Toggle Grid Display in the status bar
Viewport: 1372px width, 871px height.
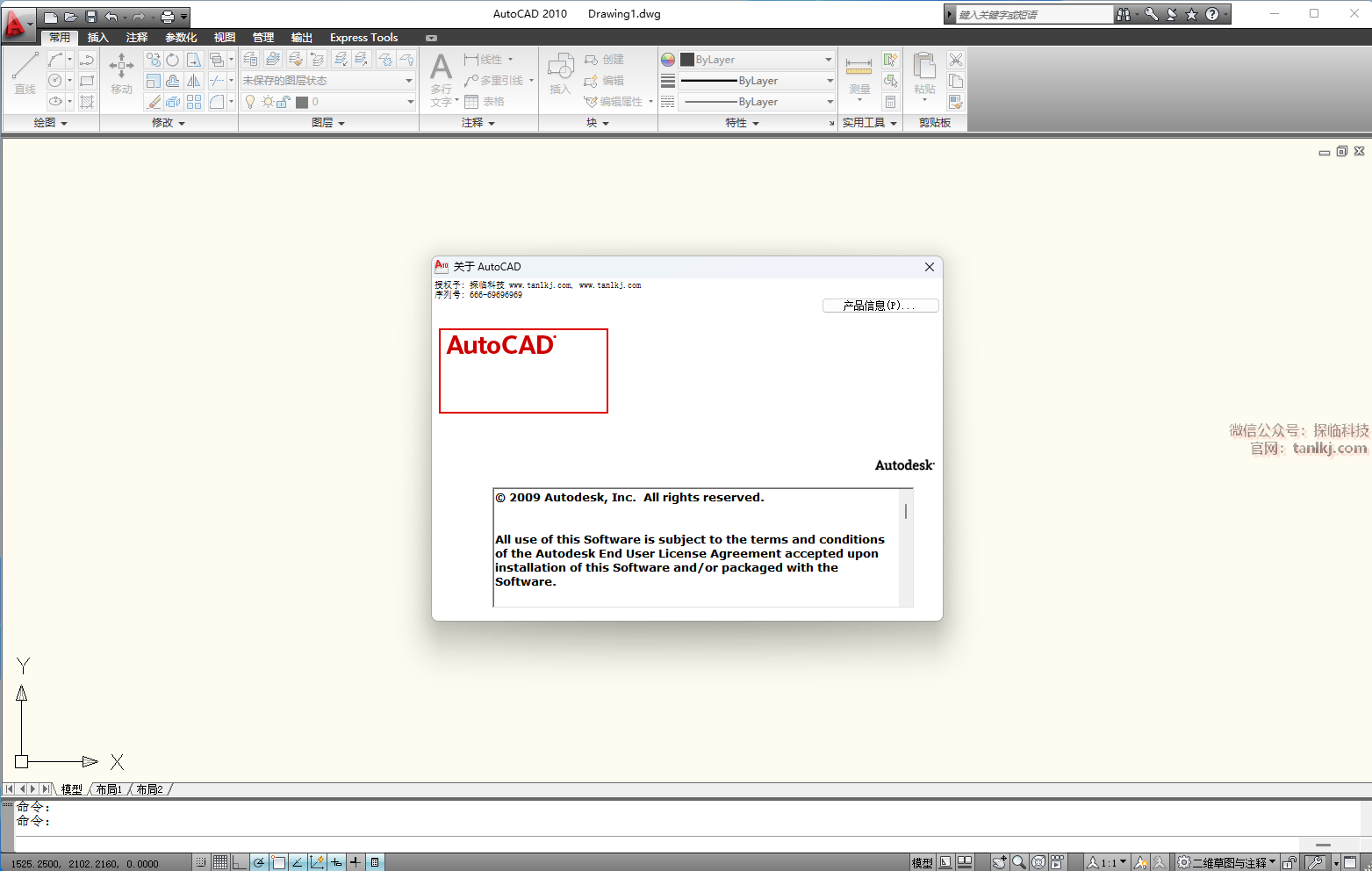pyautogui.click(x=220, y=862)
